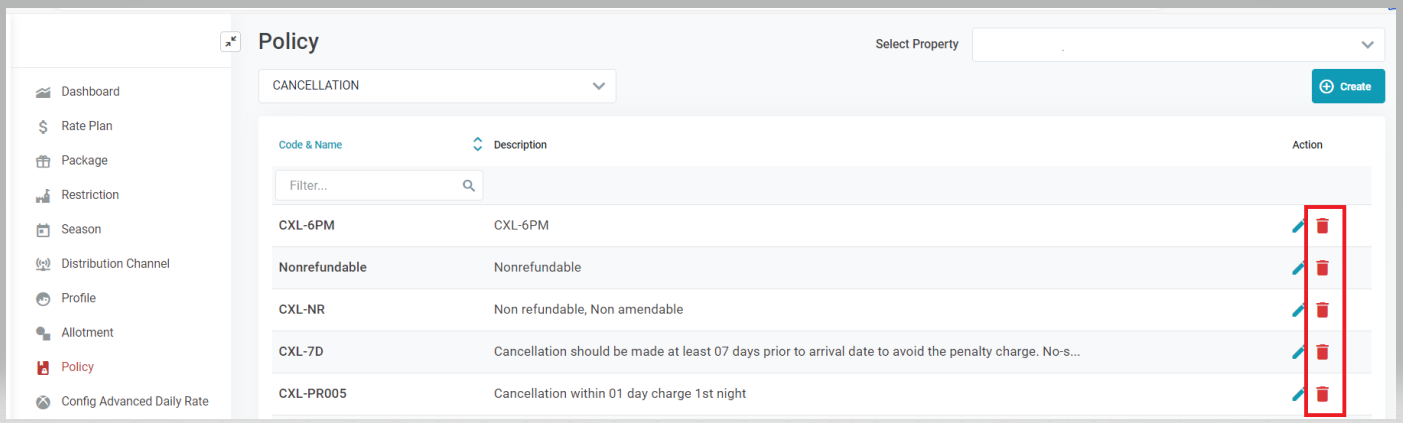Image resolution: width=1403 pixels, height=423 pixels.
Task: Open the CANCELLATION policy type dropdown
Action: point(437,86)
